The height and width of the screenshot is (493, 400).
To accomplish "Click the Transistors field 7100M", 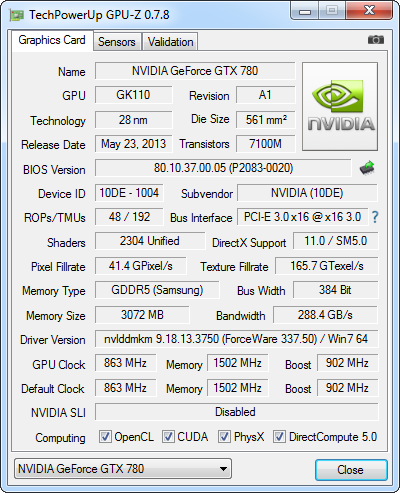I will pos(265,144).
